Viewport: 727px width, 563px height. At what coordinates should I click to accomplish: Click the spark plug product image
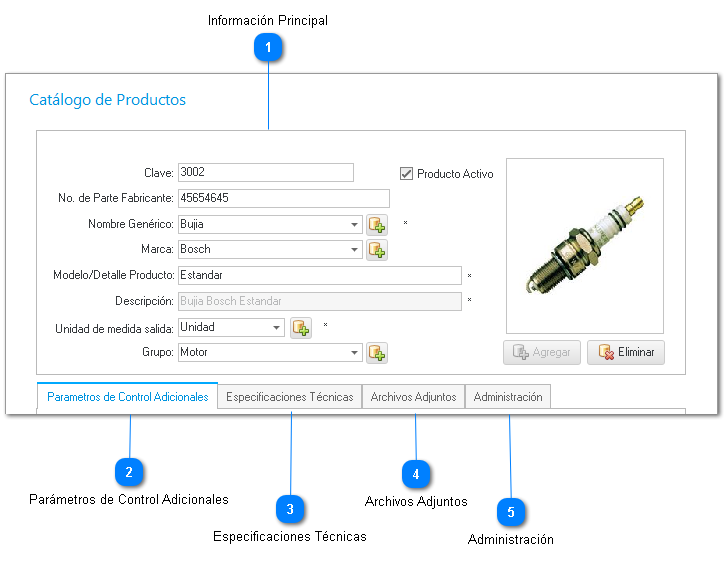coord(584,245)
